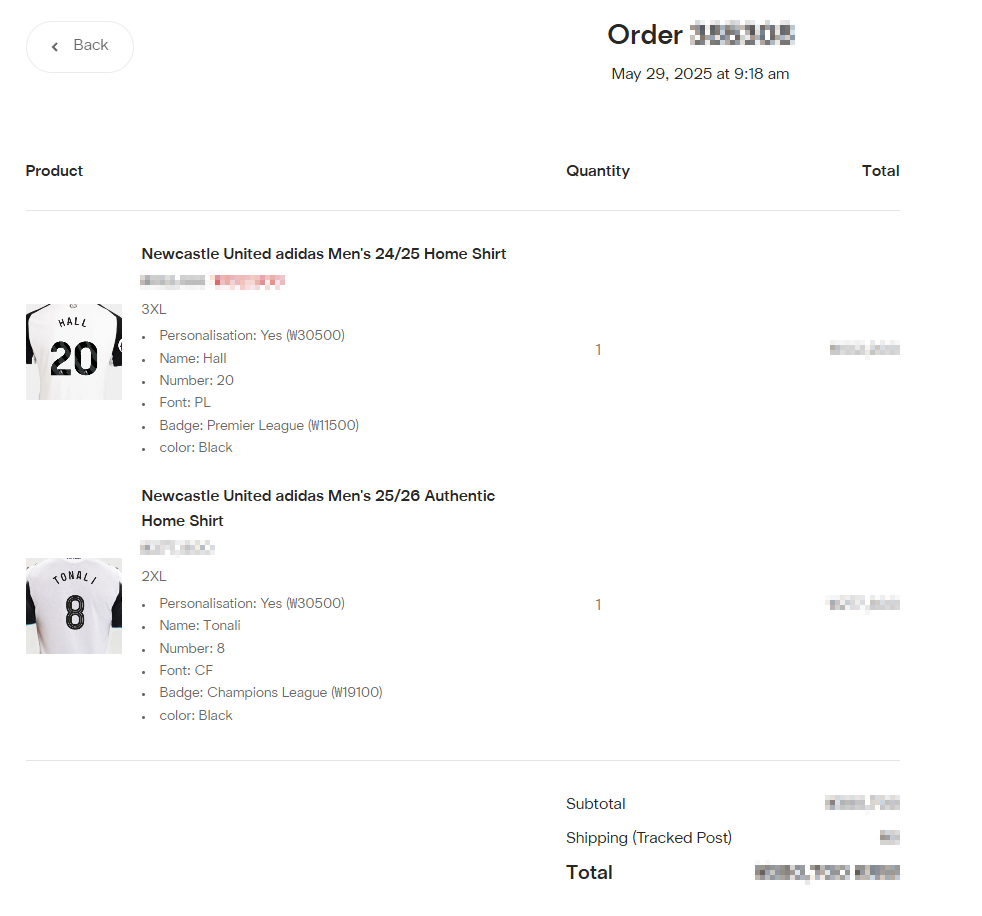Click the Product column header
This screenshot has width=982, height=916.
pyautogui.click(x=54, y=171)
